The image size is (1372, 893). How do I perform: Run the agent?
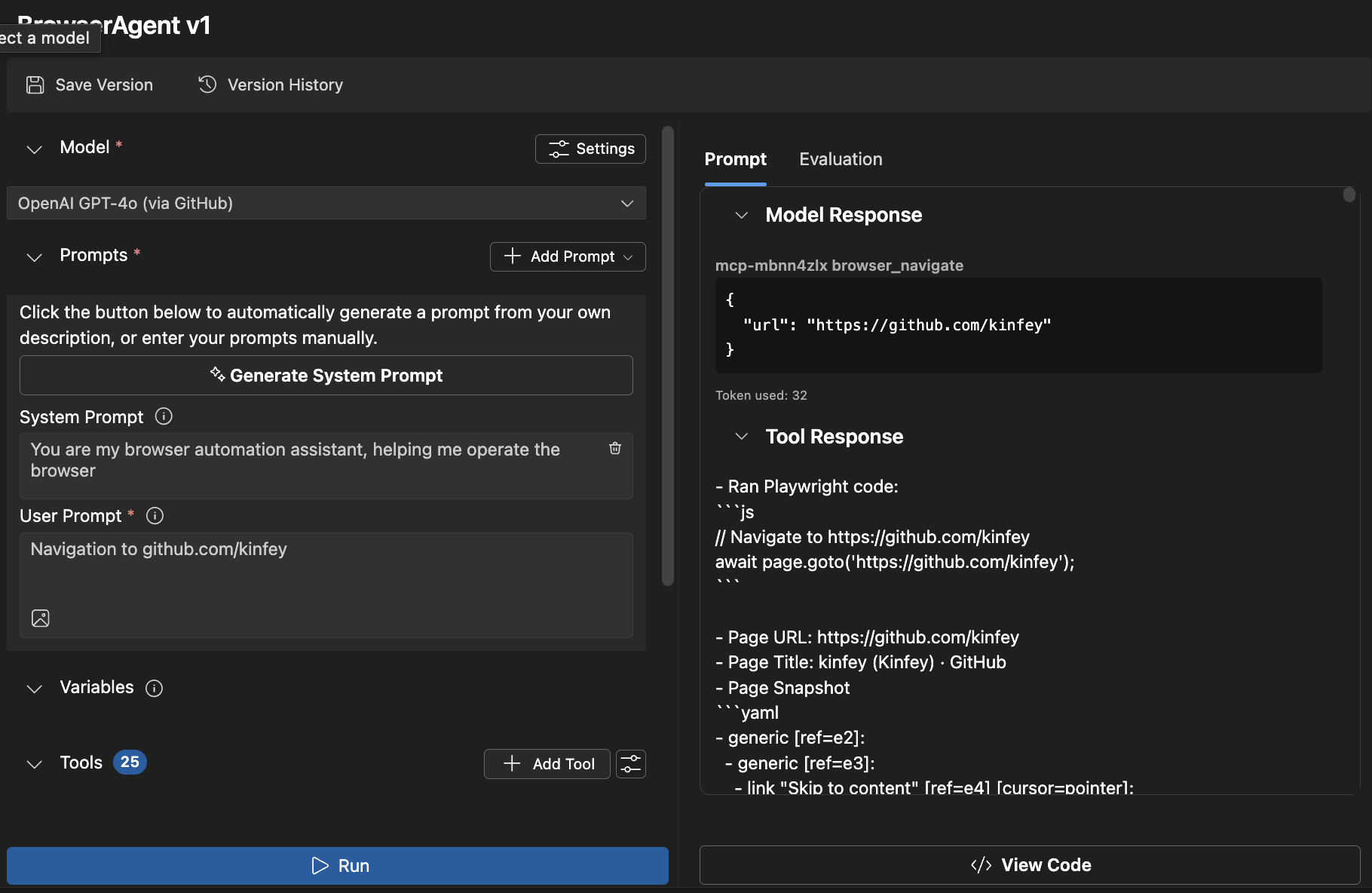click(x=338, y=866)
